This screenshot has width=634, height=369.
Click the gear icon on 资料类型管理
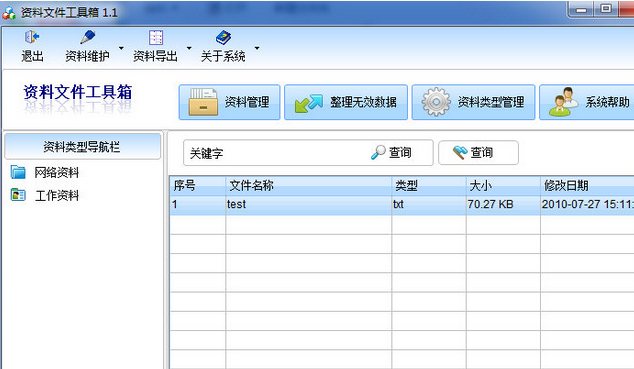tap(436, 102)
